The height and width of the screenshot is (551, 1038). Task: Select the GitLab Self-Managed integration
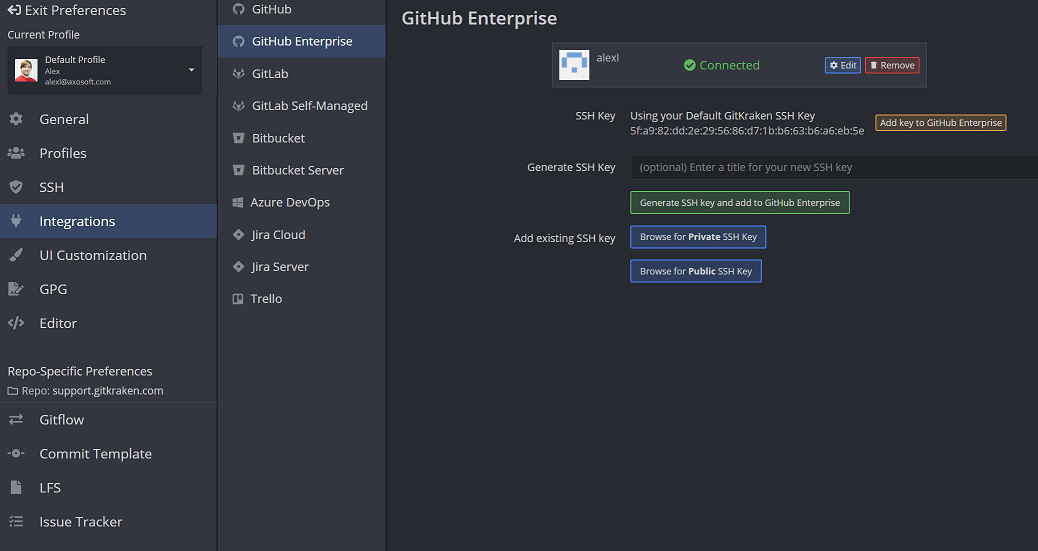point(309,106)
